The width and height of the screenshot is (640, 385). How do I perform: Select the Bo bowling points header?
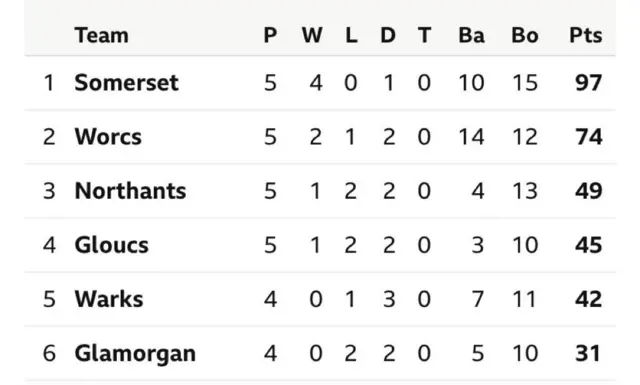point(525,35)
